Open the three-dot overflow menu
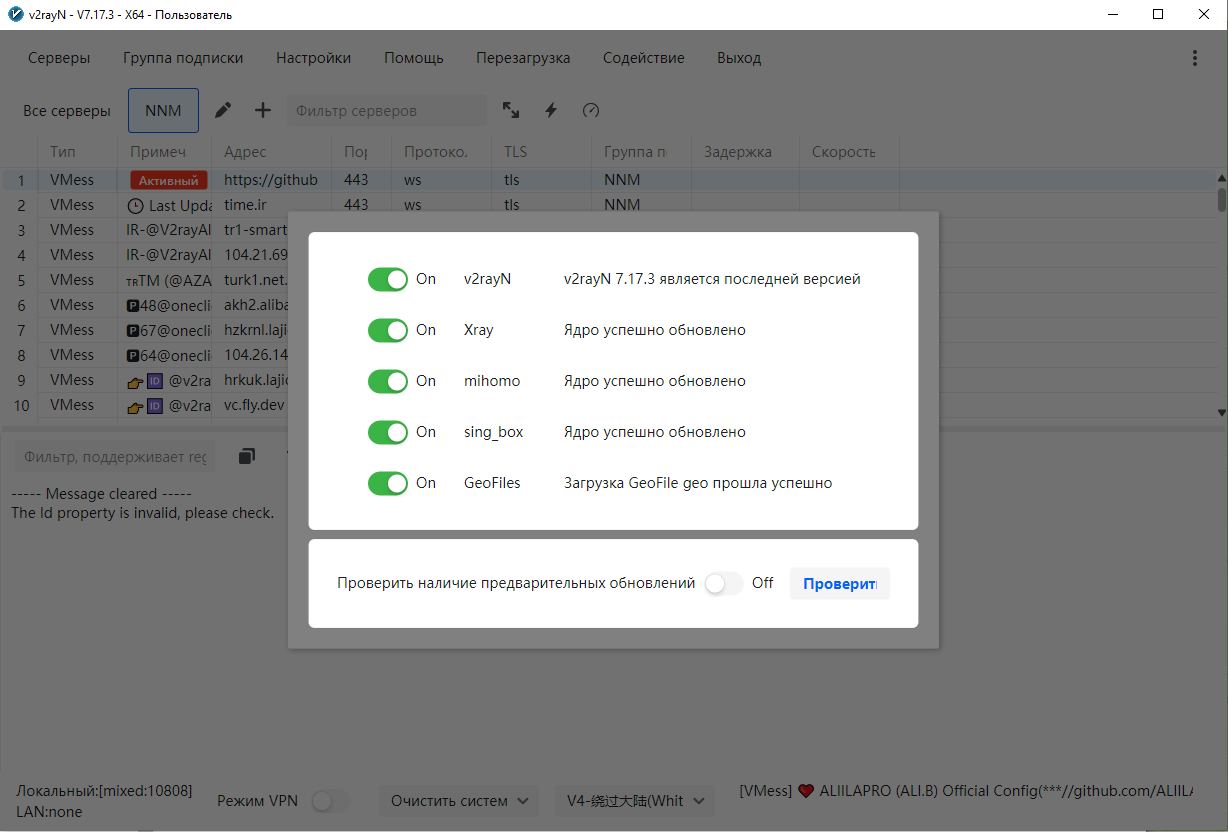This screenshot has width=1228, height=832. point(1194,58)
